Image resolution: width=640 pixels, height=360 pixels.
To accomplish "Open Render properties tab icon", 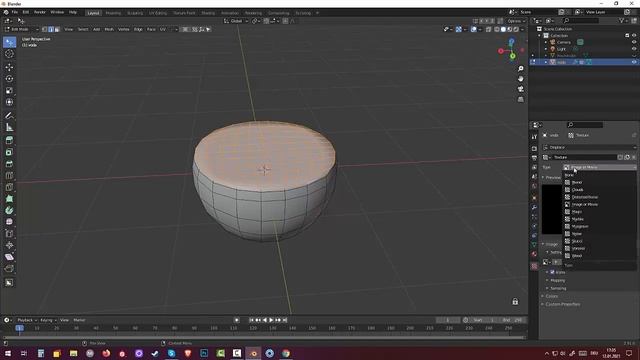I will 534,148.
